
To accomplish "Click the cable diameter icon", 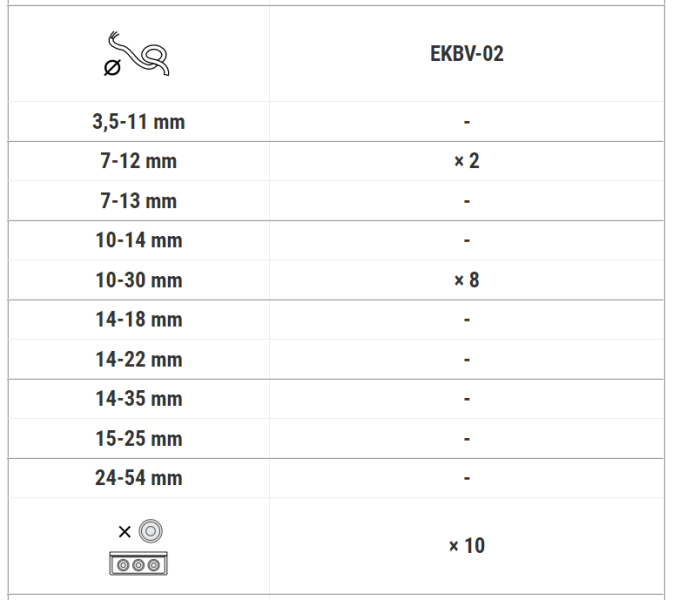I will [138, 55].
